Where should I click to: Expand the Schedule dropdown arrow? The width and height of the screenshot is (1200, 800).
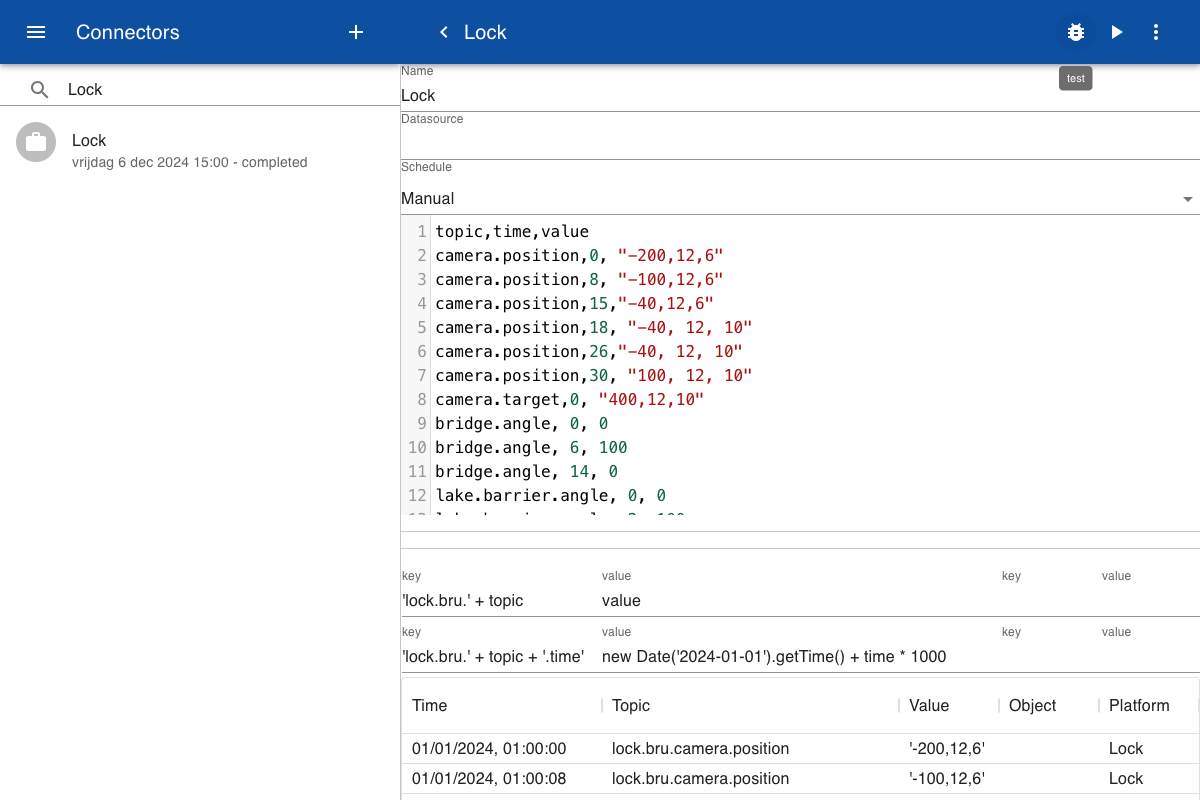tap(1188, 199)
